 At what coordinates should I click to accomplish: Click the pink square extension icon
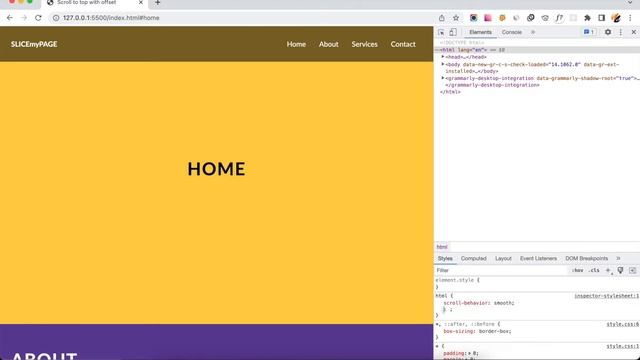point(488,18)
